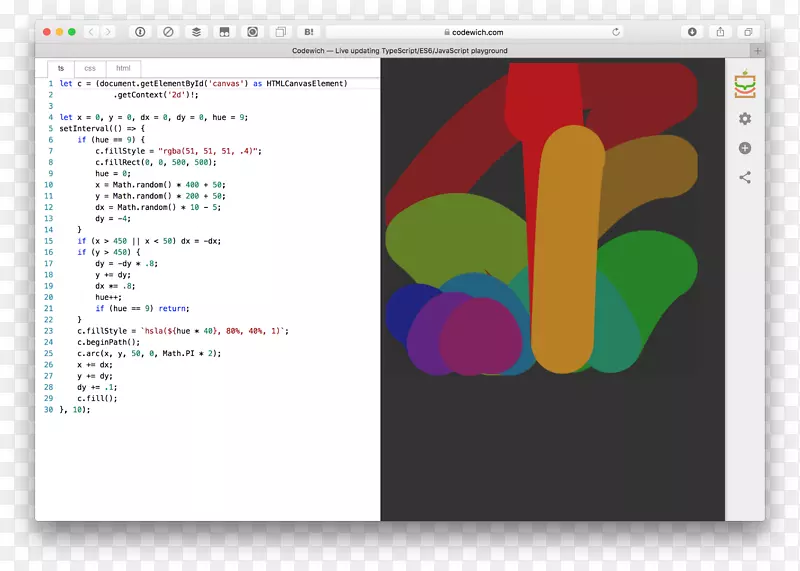Click the Safari share button

[x=720, y=32]
